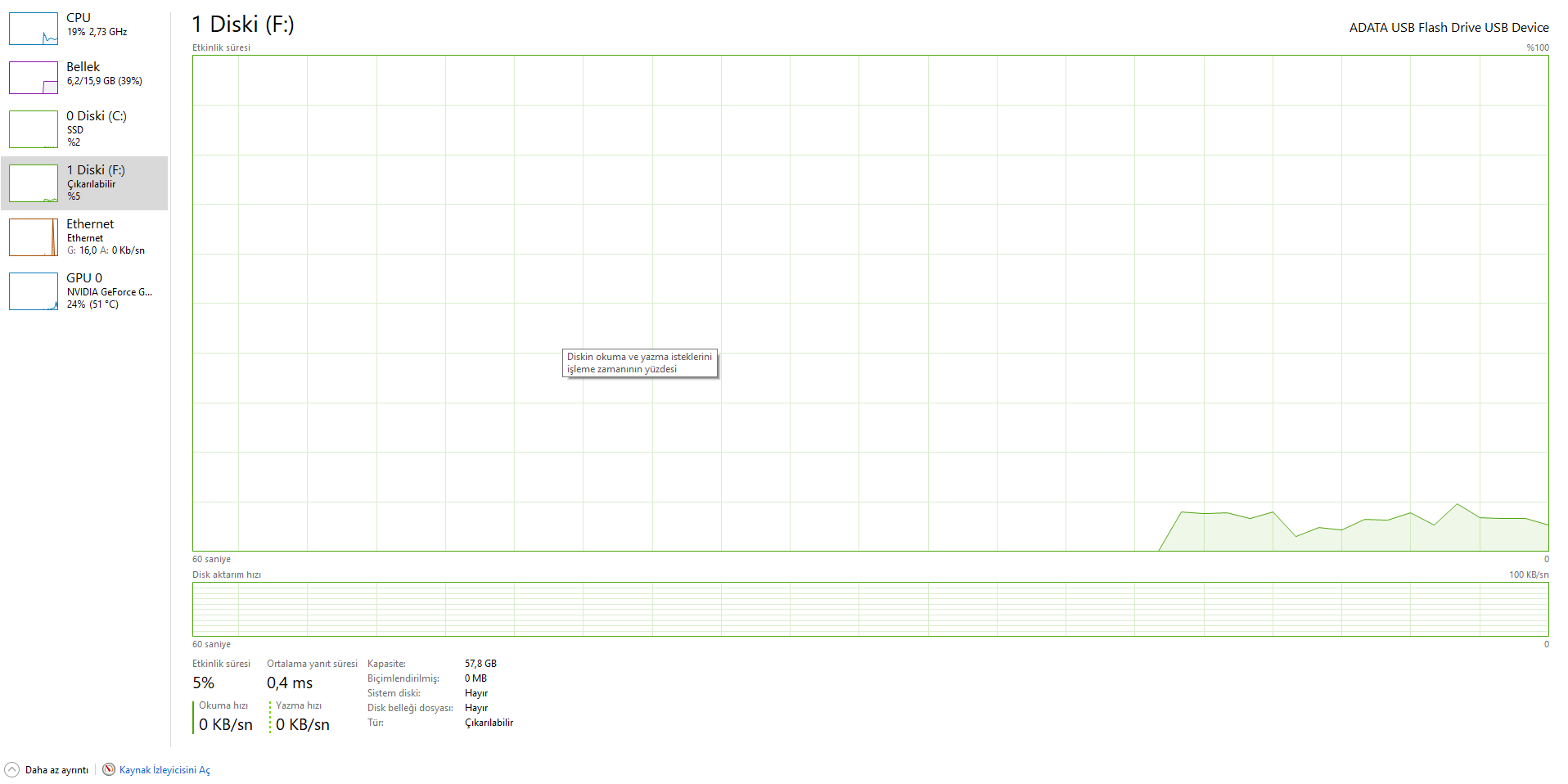Click the Ortalama yanıt süresi label
This screenshot has width=1568, height=784.
312,664
